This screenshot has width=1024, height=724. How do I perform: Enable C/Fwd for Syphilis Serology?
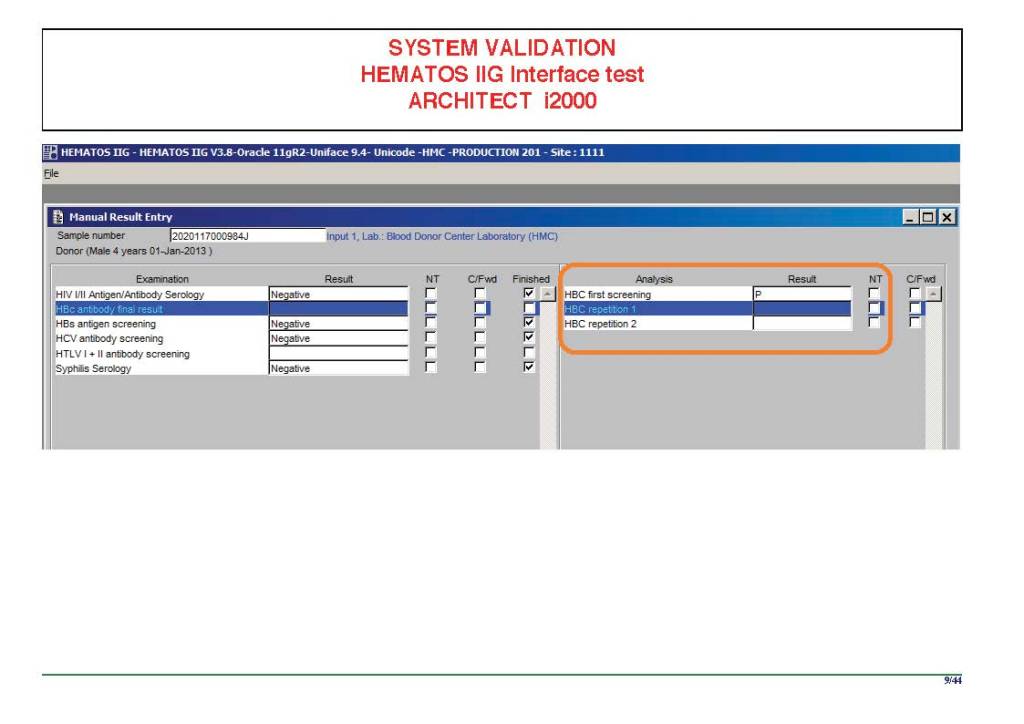[x=480, y=369]
